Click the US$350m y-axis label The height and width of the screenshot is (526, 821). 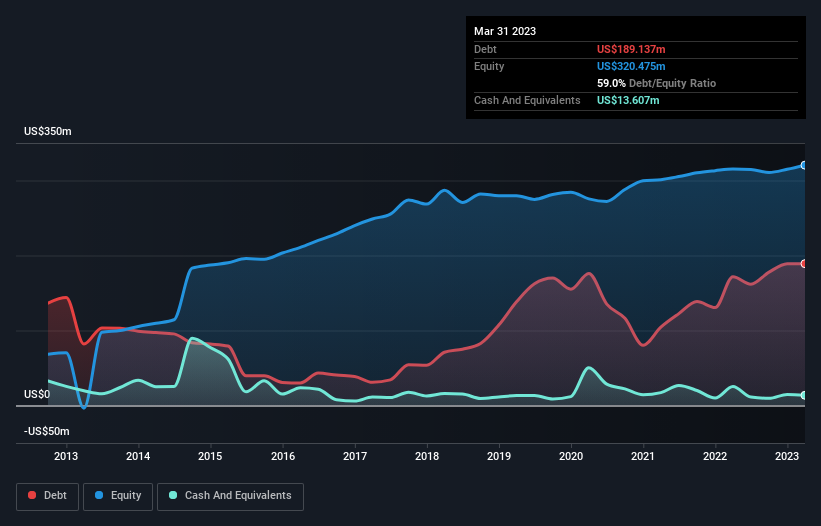click(50, 132)
